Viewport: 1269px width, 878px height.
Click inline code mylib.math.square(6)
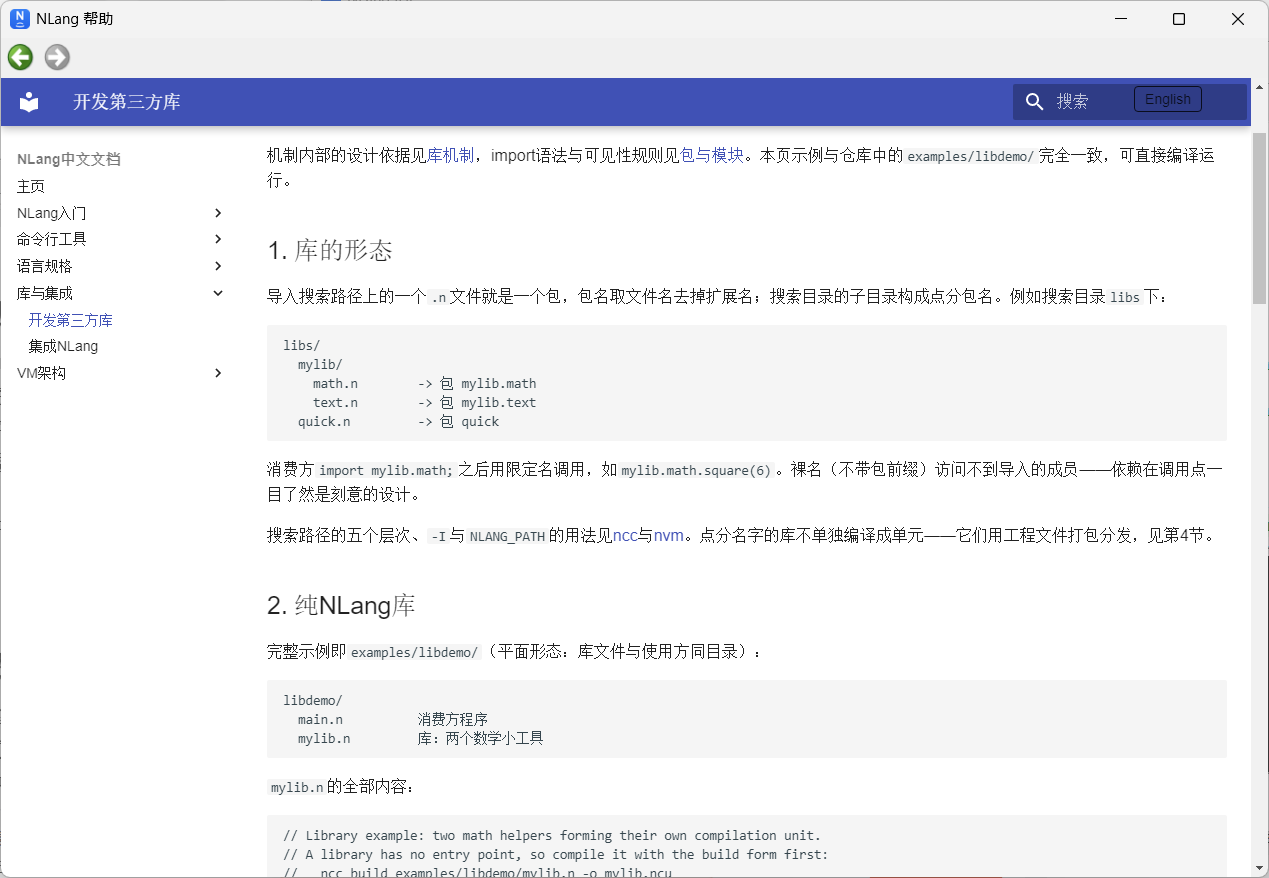tap(697, 470)
